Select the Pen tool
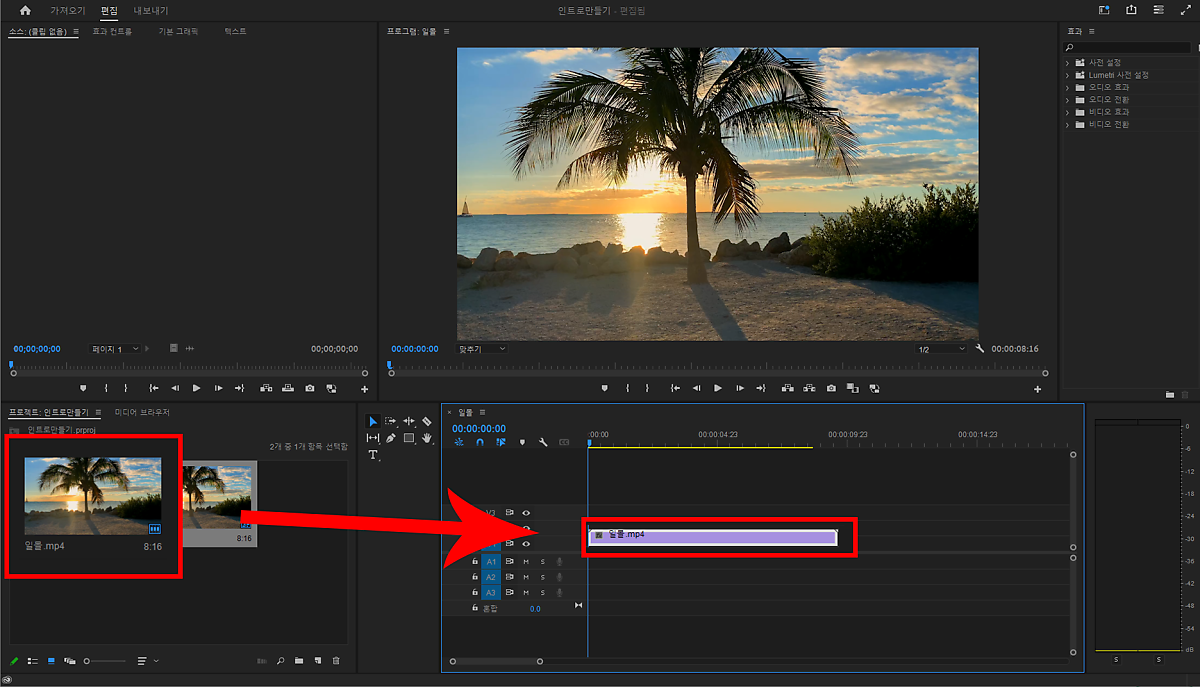The width and height of the screenshot is (1200, 687). (x=391, y=438)
